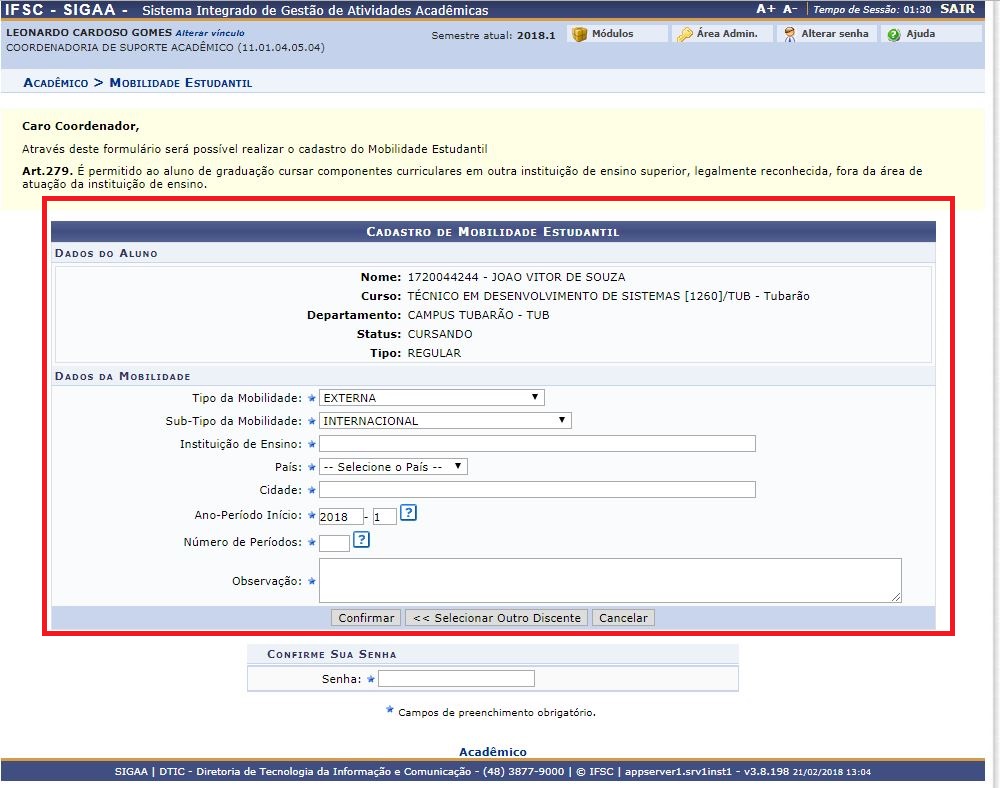Click into the Senha password field
The width and height of the screenshot is (1000, 788).
click(456, 679)
